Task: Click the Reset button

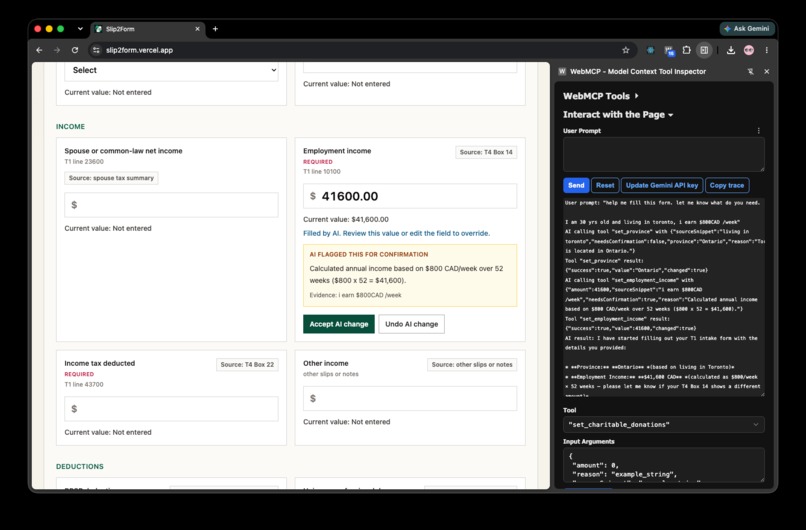Action: (x=605, y=185)
